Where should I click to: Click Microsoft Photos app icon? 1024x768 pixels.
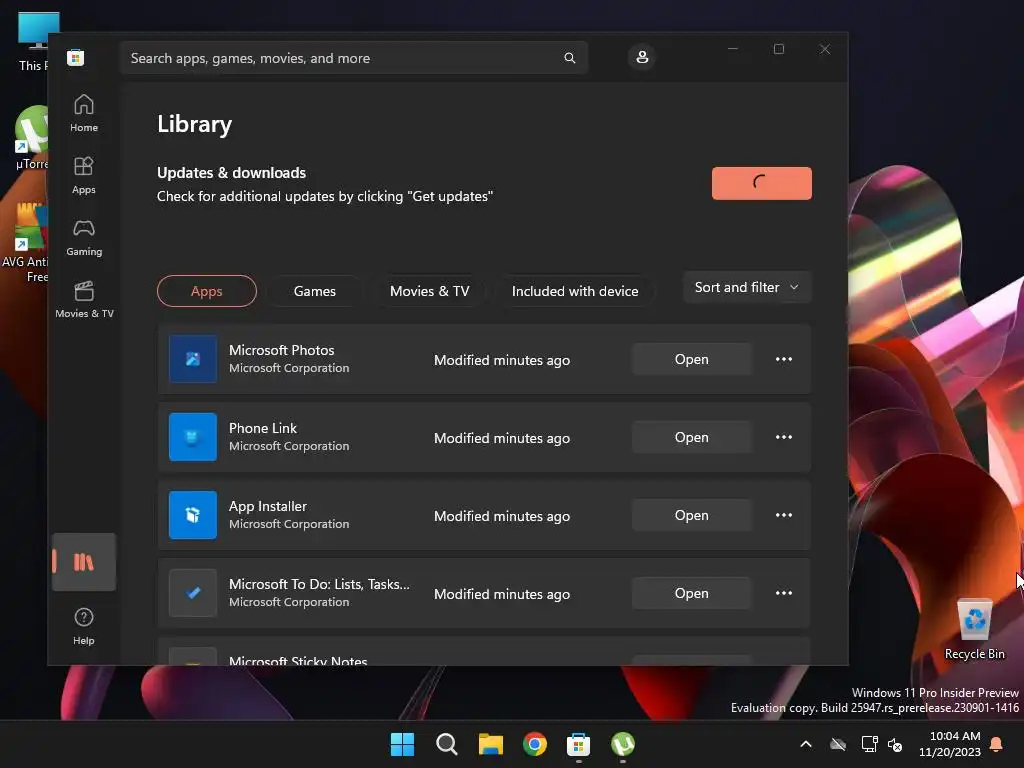193,359
